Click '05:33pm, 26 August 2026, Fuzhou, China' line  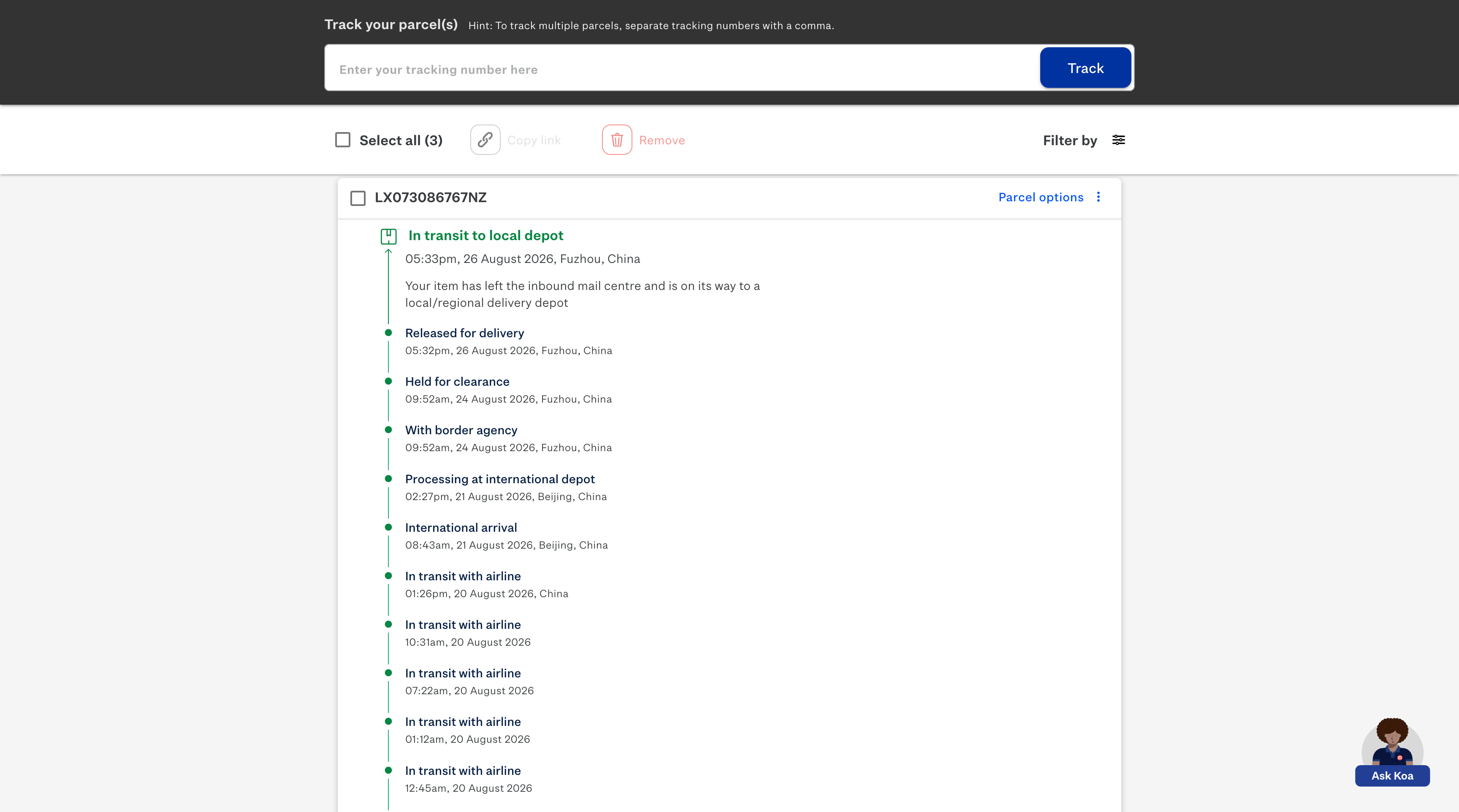(522, 259)
